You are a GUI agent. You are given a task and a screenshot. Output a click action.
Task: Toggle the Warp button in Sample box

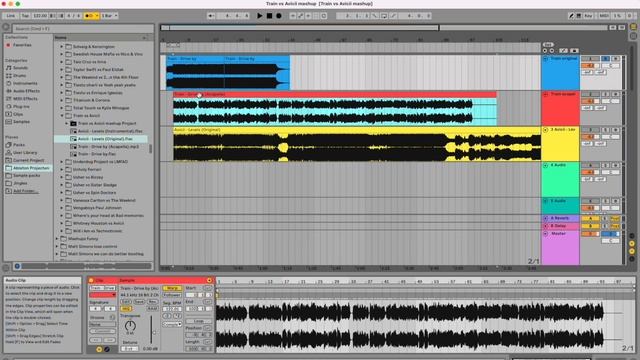(172, 288)
